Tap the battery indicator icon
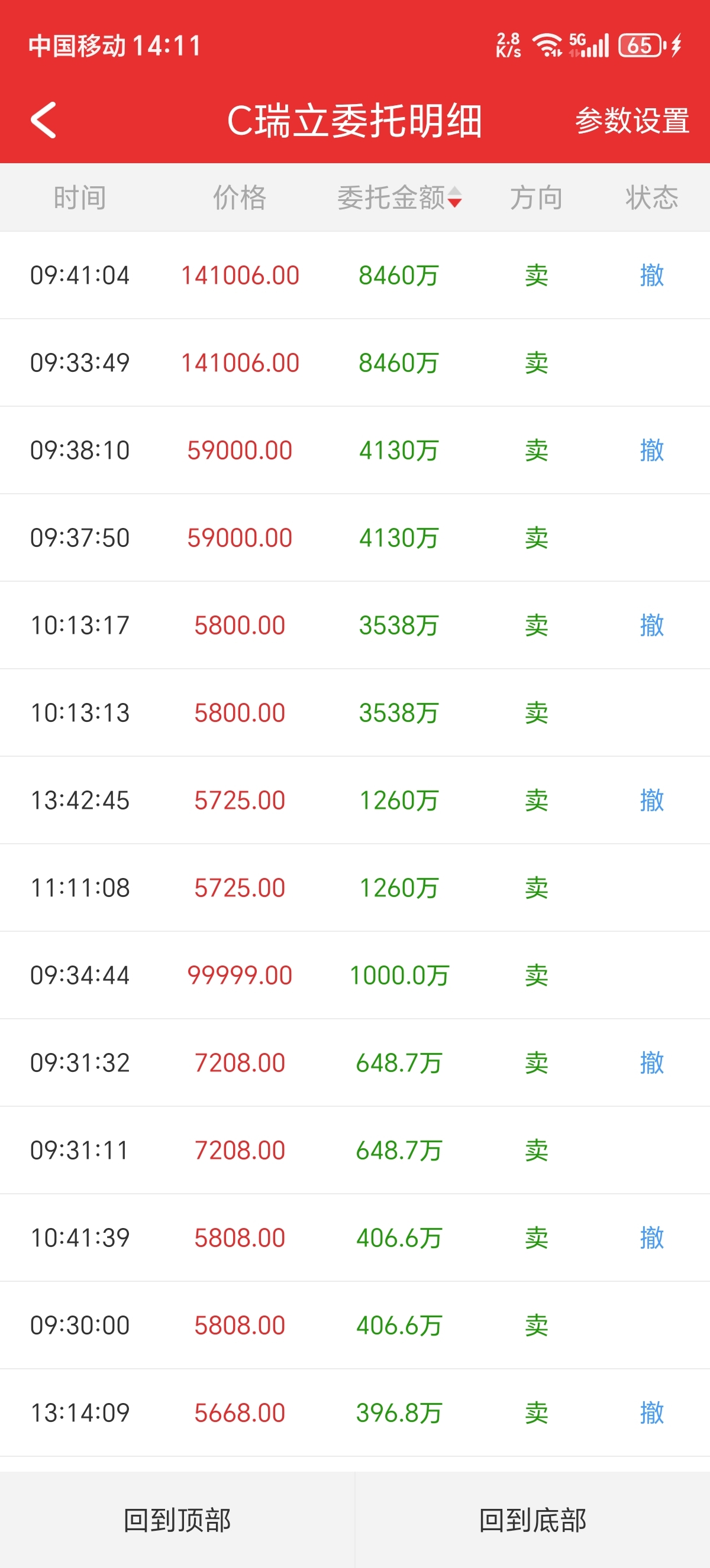The height and width of the screenshot is (1568, 710). click(x=641, y=46)
